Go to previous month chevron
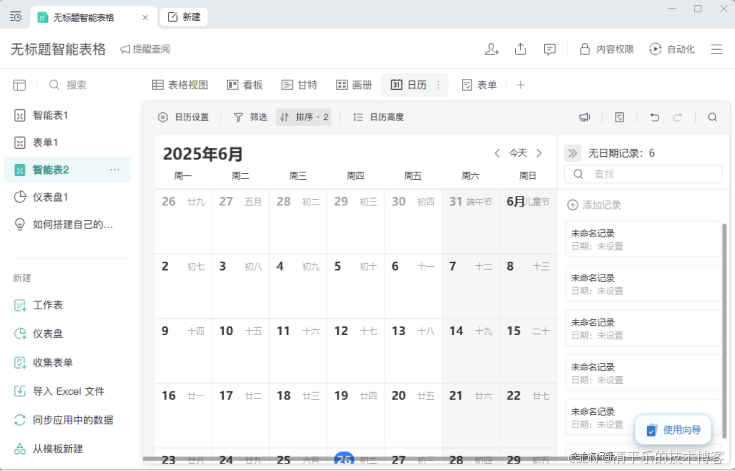The width and height of the screenshot is (735, 471). (497, 153)
